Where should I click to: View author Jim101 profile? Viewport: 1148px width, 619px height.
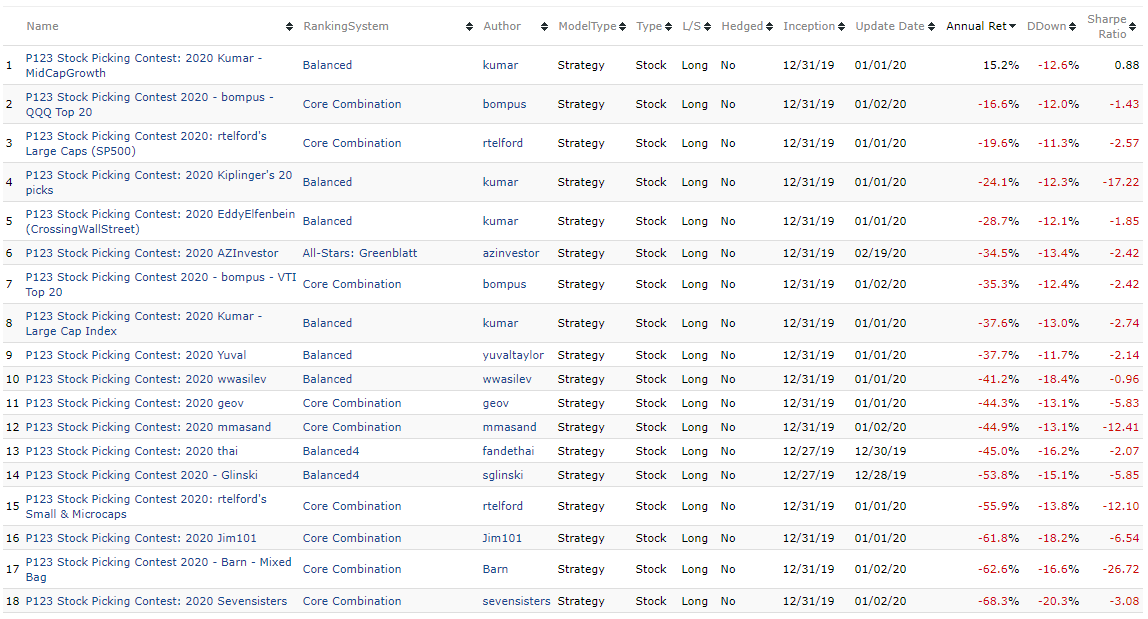502,538
